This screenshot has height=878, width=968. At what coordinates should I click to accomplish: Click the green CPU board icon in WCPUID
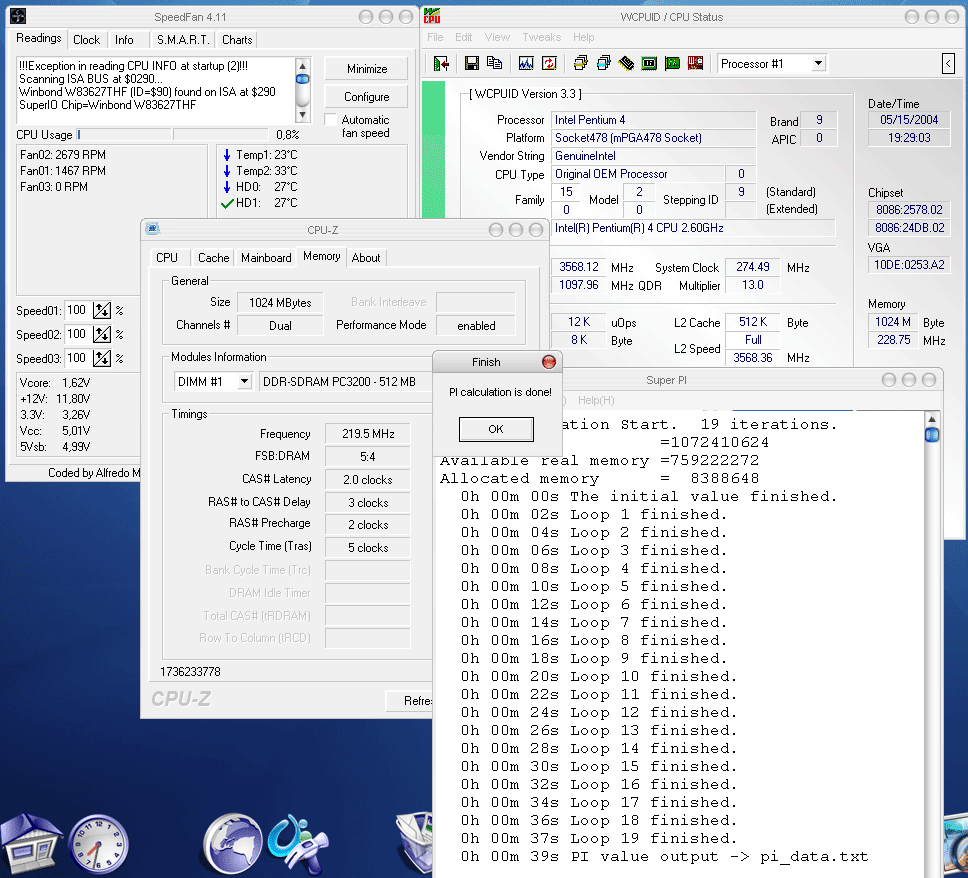(x=649, y=63)
